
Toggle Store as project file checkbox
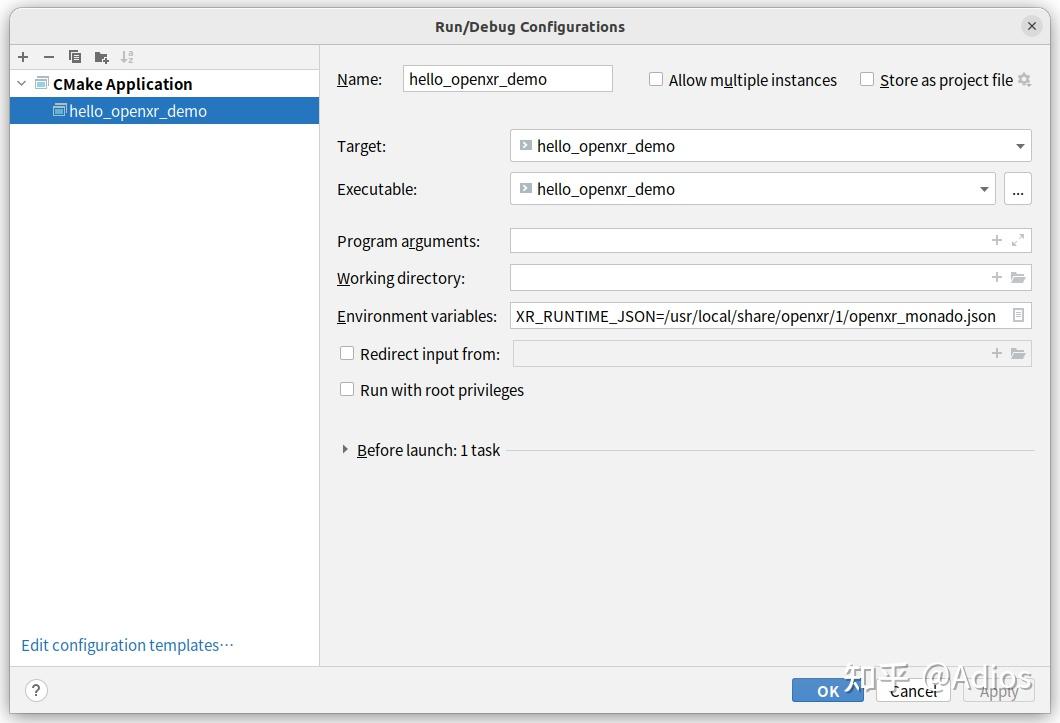tap(867, 80)
